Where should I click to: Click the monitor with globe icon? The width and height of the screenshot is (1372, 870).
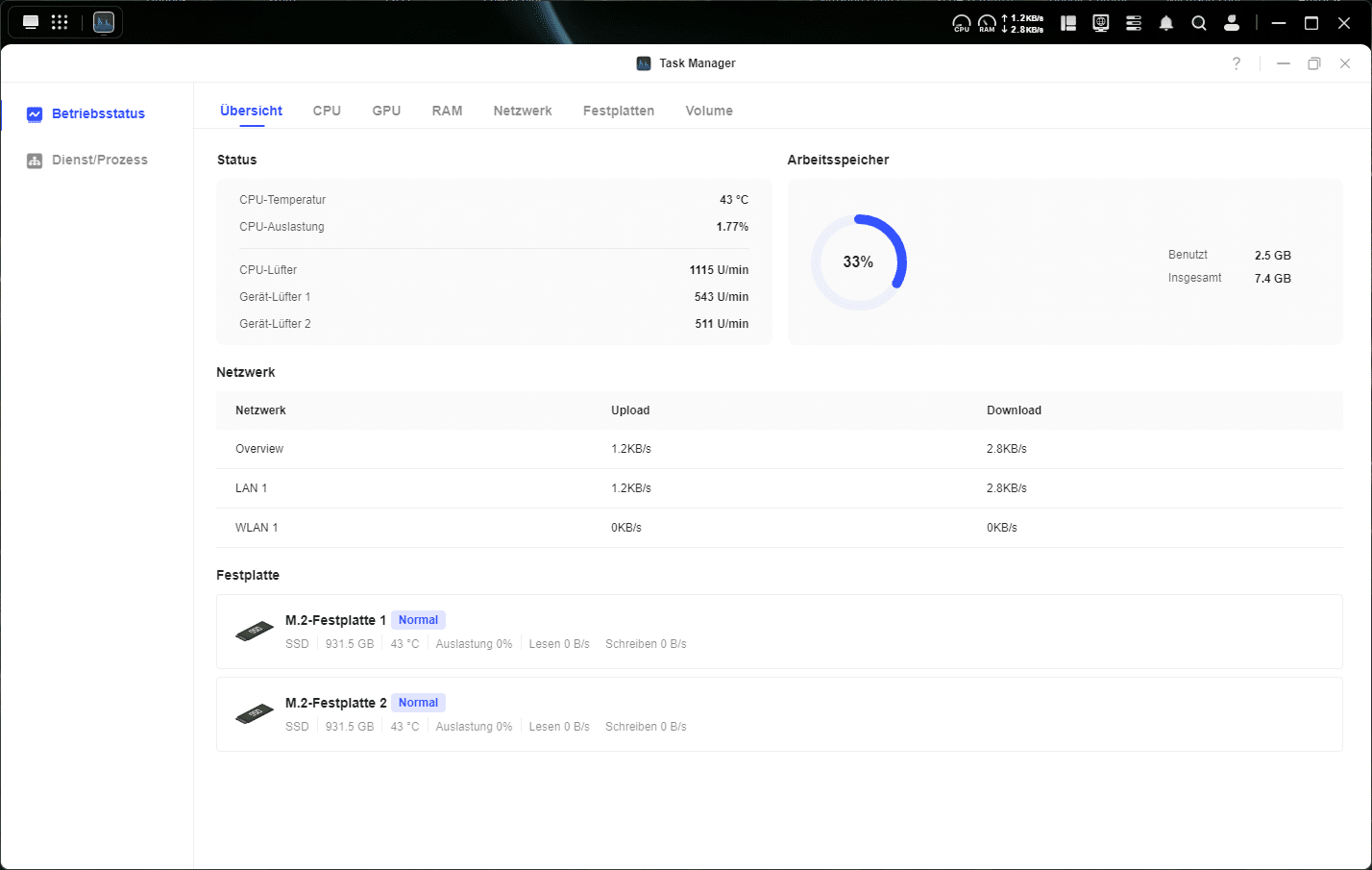point(1101,23)
